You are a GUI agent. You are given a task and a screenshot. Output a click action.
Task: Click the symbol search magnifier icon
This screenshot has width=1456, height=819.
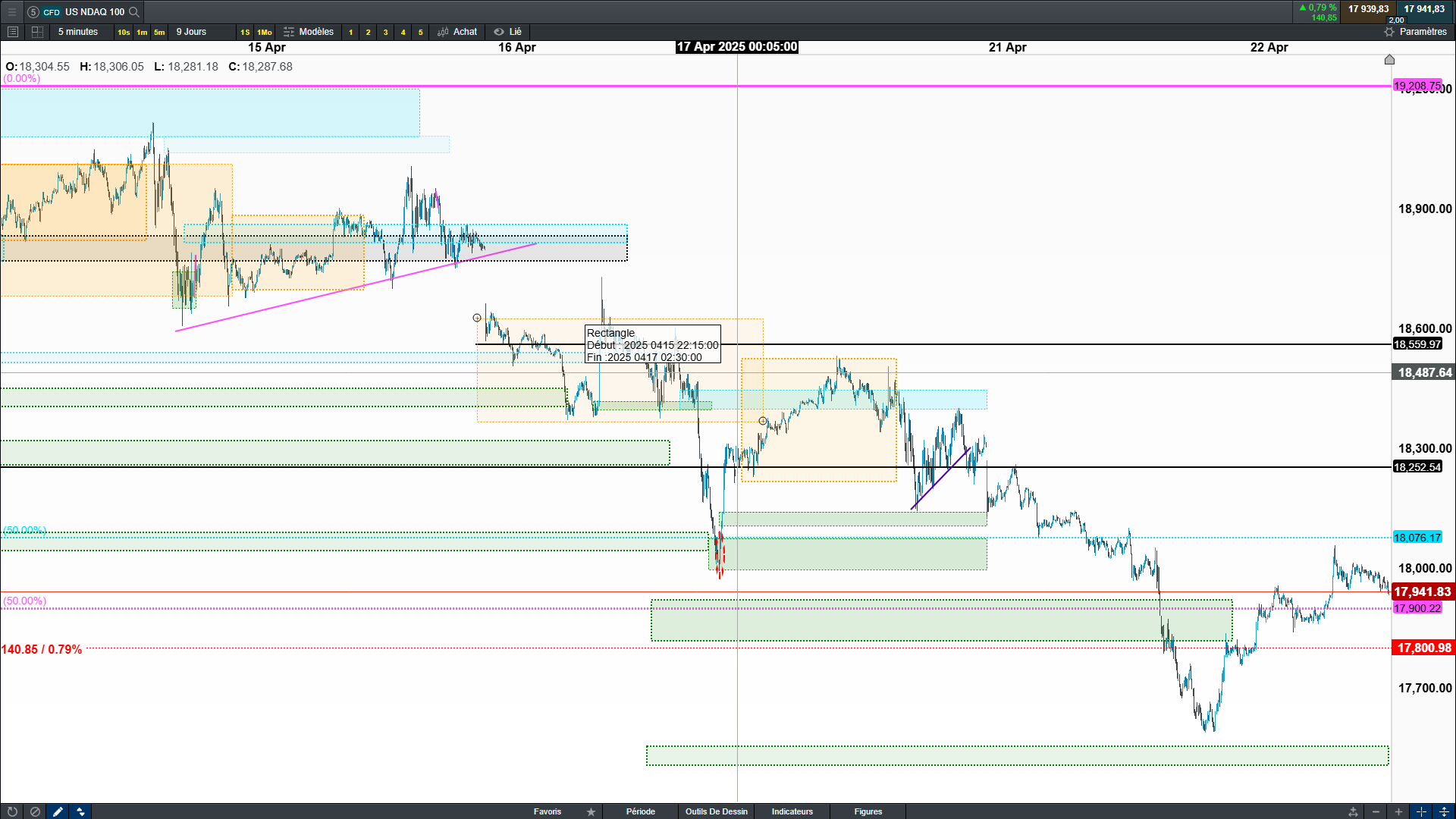[x=134, y=11]
